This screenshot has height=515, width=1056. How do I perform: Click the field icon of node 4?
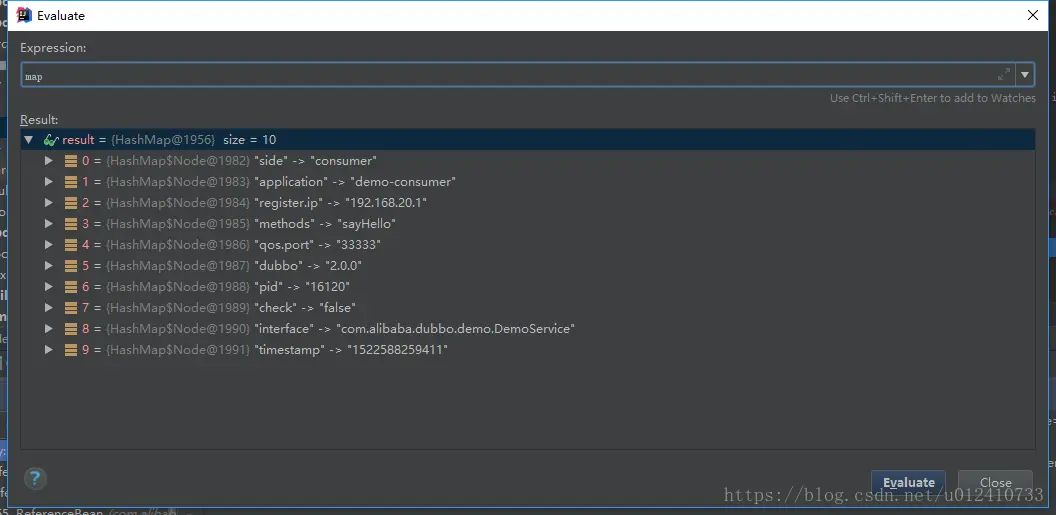[71, 244]
